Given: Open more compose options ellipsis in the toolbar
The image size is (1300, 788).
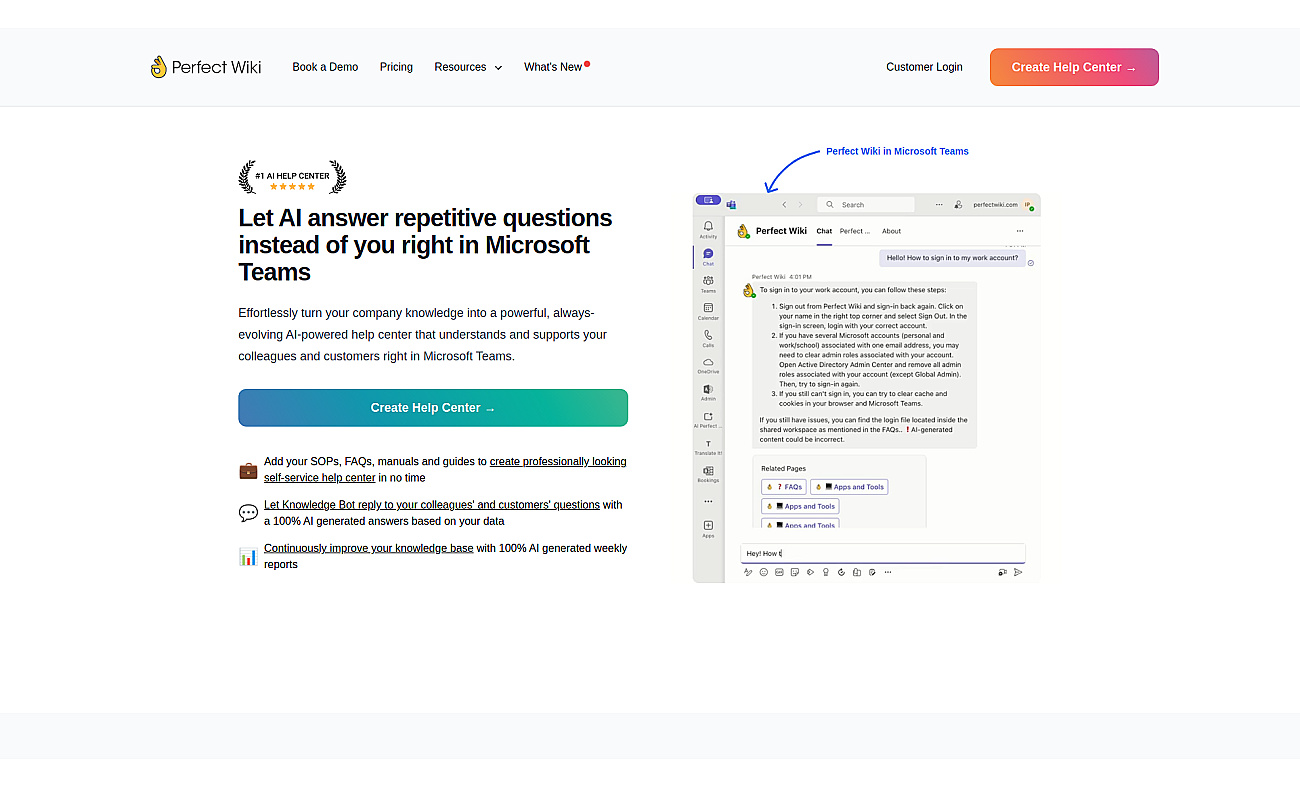Looking at the screenshot, I should point(887,572).
